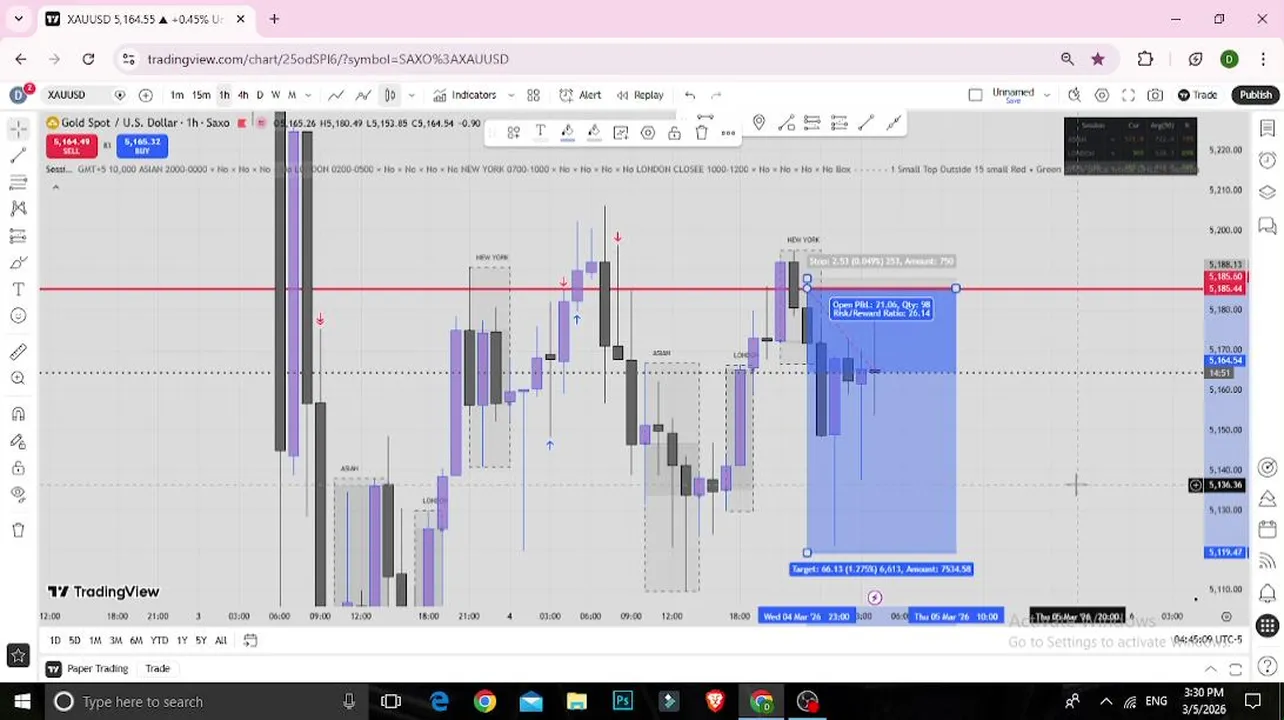The width and height of the screenshot is (1284, 720).
Task: Open drawing settings in floating toolbar
Action: [x=648, y=132]
